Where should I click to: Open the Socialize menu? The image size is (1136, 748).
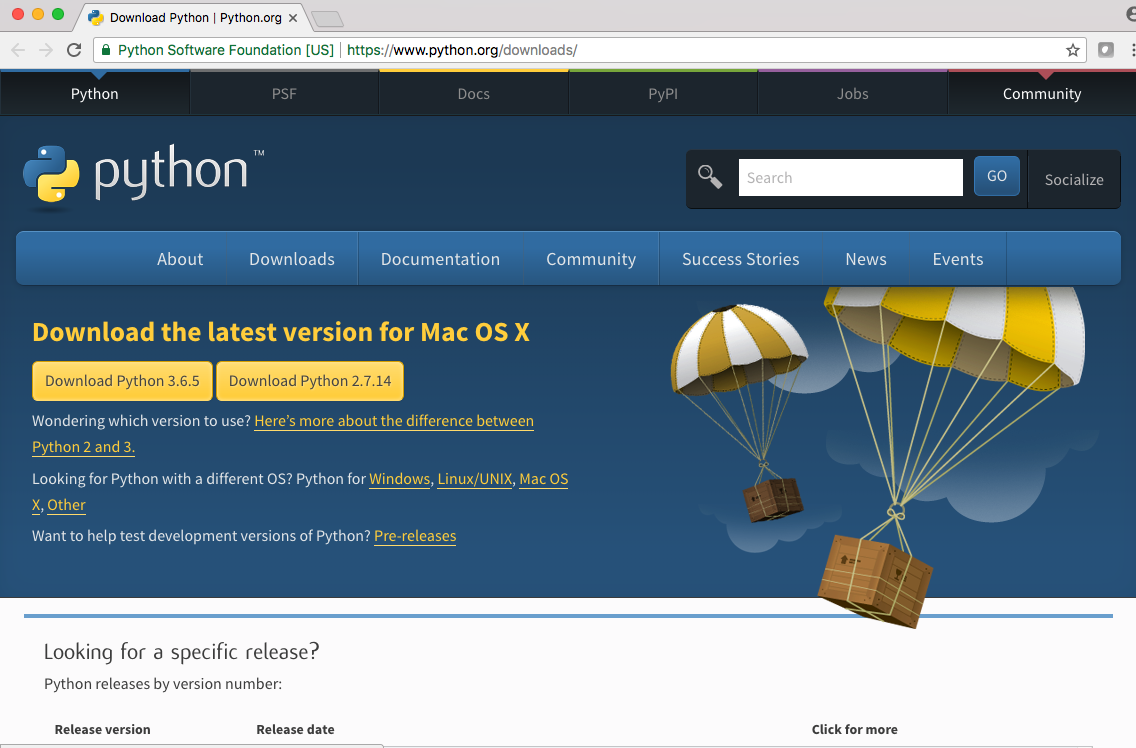point(1074,180)
